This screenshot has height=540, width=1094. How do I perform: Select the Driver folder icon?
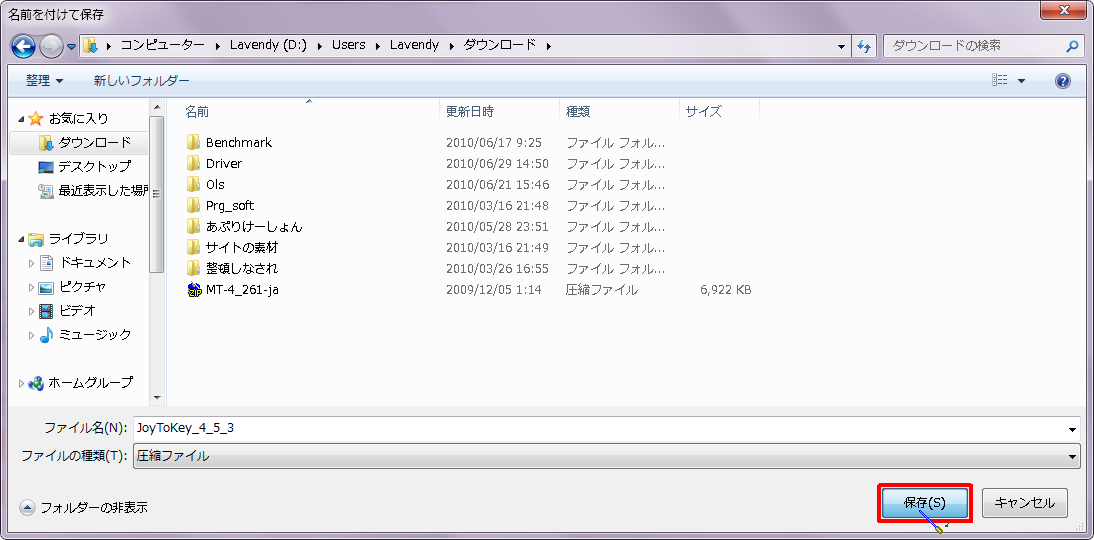click(194, 163)
